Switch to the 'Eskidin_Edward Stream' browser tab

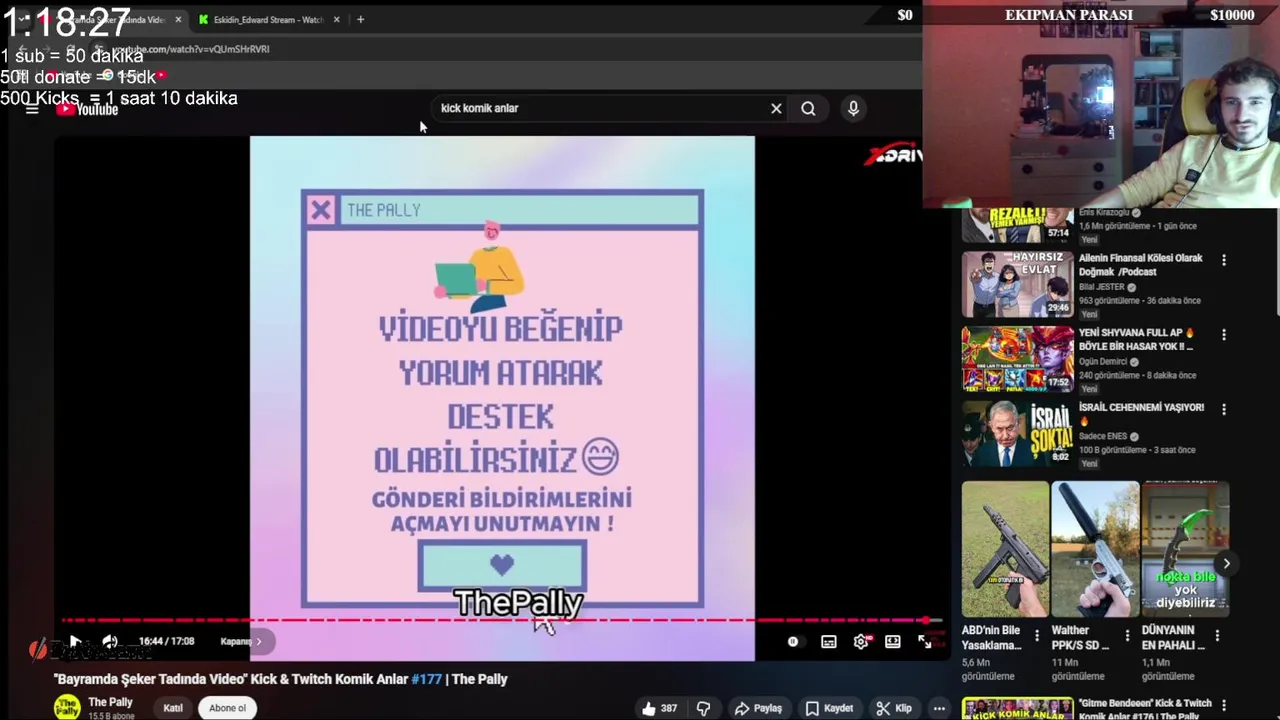click(x=268, y=19)
